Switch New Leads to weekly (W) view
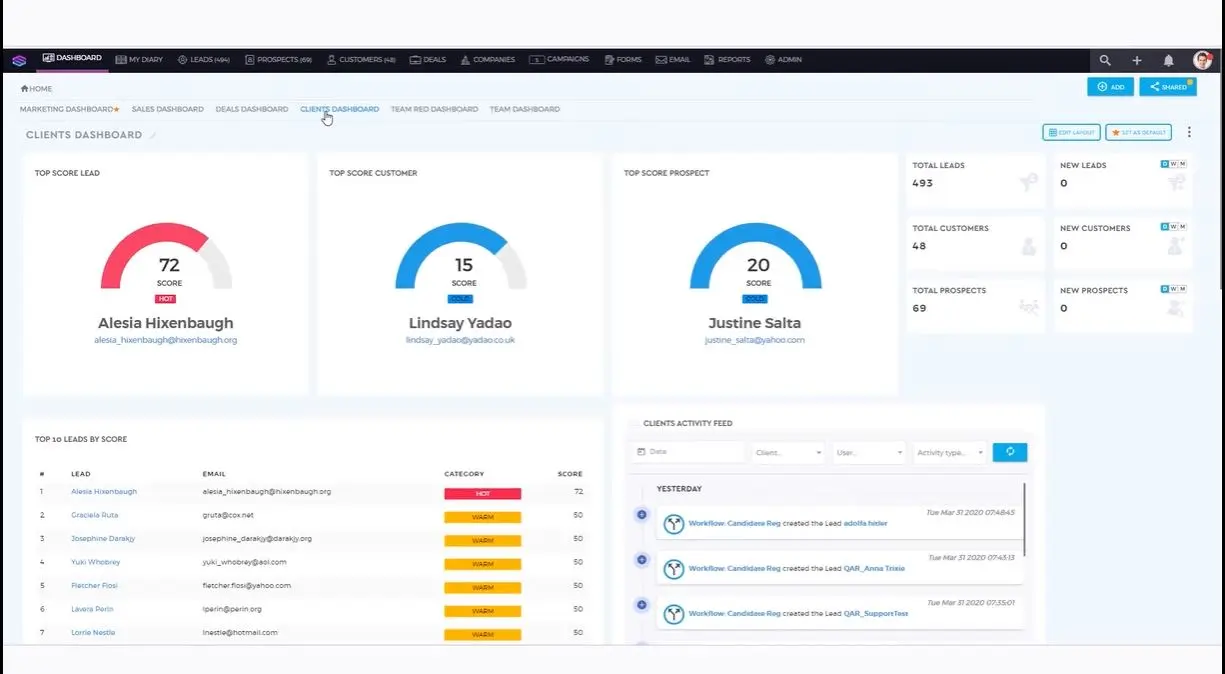 click(x=1173, y=164)
